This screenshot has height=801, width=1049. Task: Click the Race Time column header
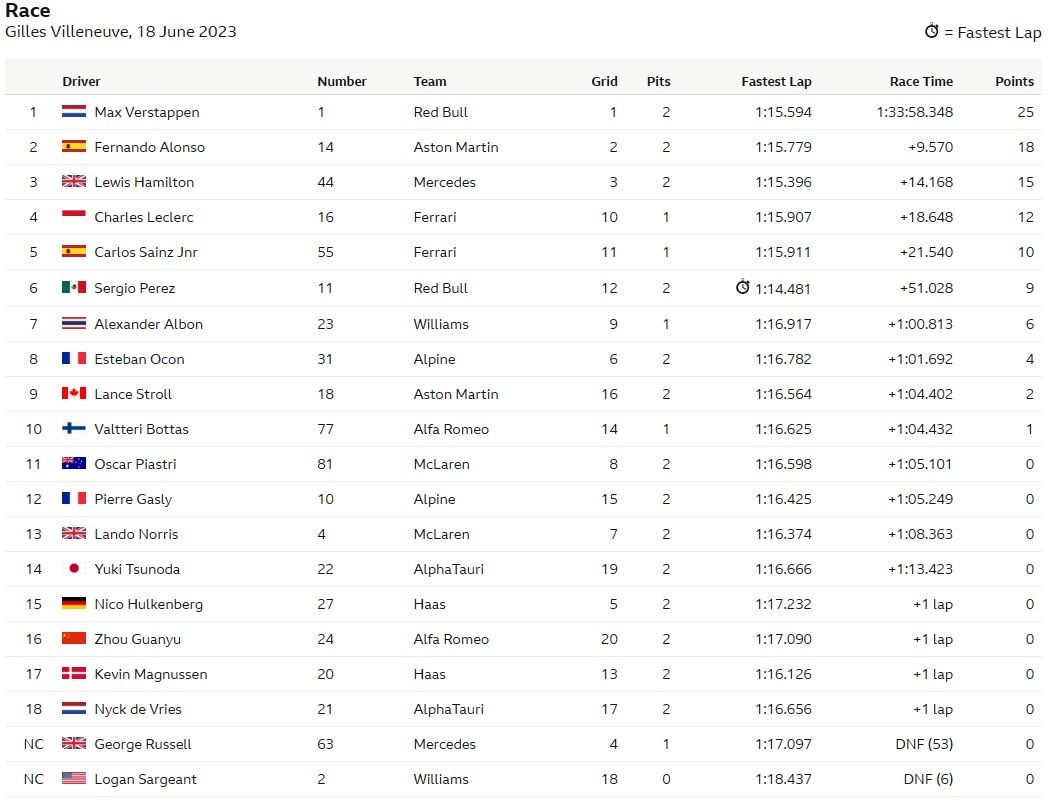click(921, 82)
